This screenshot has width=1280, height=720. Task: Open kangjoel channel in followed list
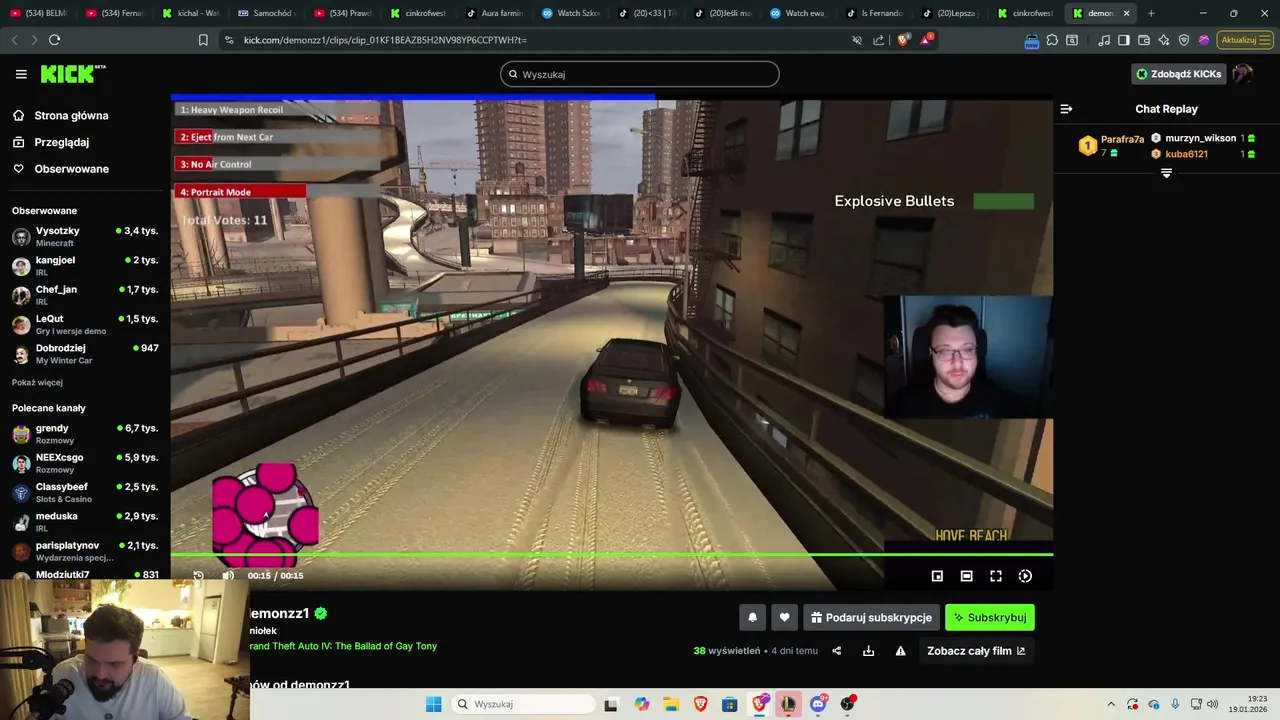pos(85,266)
